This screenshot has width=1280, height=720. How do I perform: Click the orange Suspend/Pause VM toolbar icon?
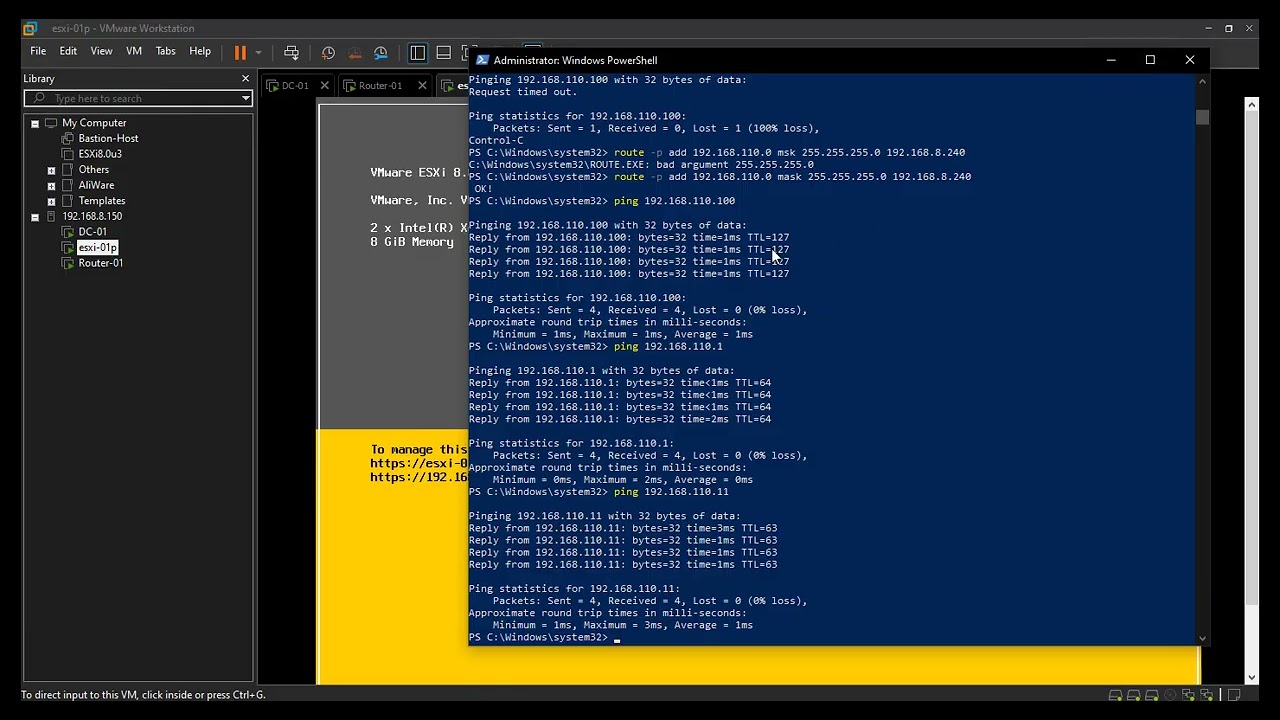pyautogui.click(x=240, y=52)
